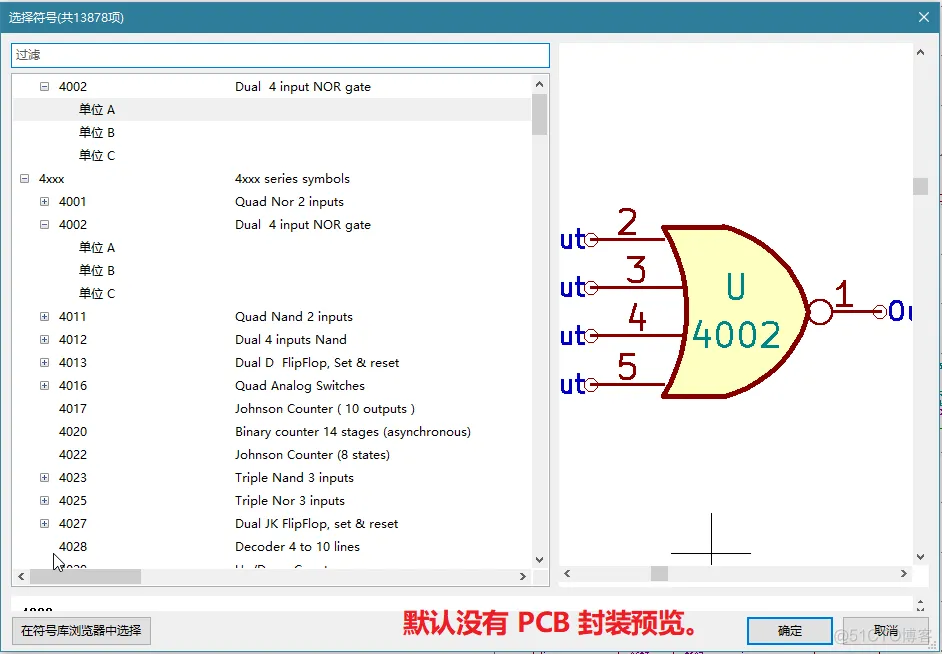Select 单位 A under 4xxx 4002

click(272, 247)
